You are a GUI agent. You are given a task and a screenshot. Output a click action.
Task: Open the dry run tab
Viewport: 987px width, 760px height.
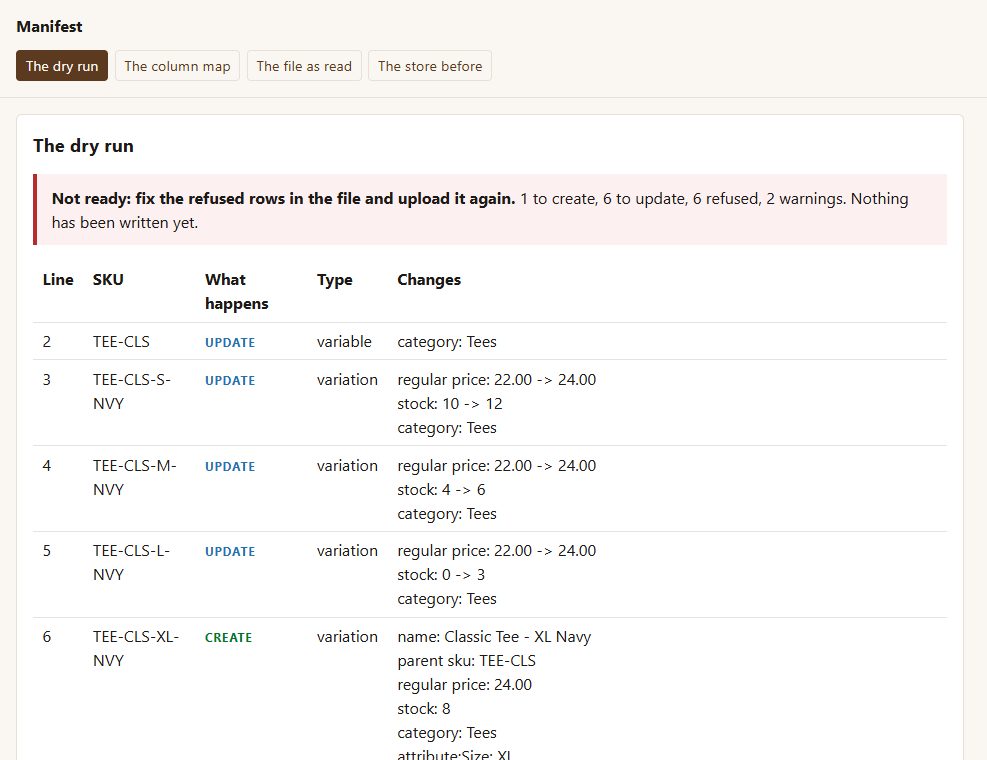click(62, 65)
